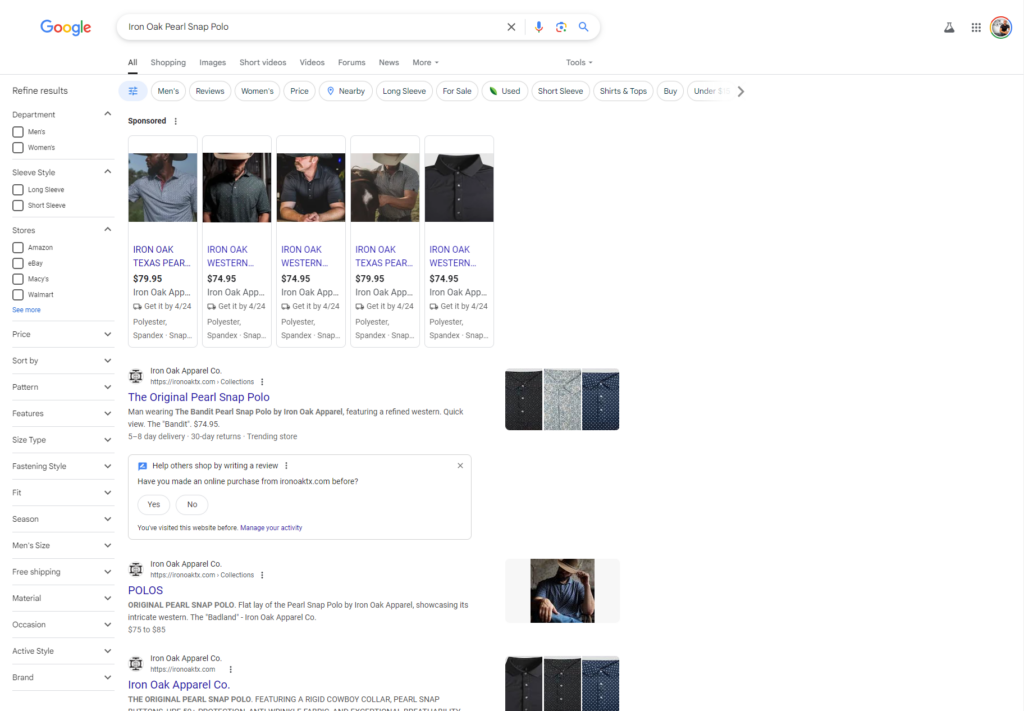This screenshot has height=711, width=1024.
Task: Answer No to purchase question
Action: (x=192, y=504)
